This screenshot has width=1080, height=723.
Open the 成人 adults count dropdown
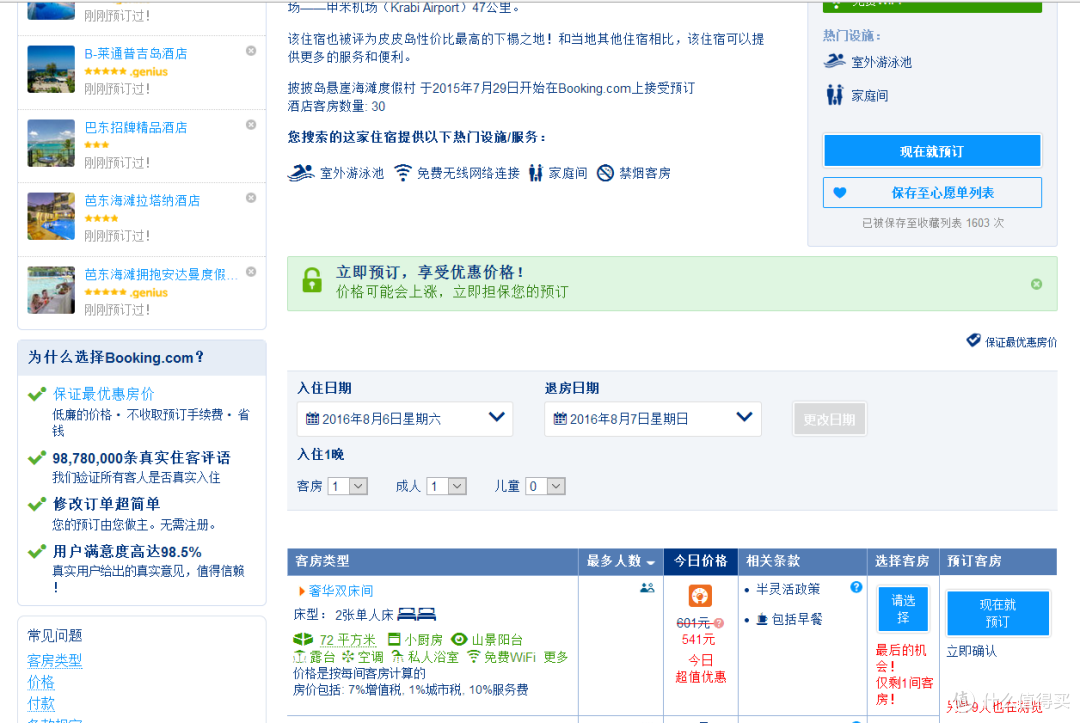446,486
